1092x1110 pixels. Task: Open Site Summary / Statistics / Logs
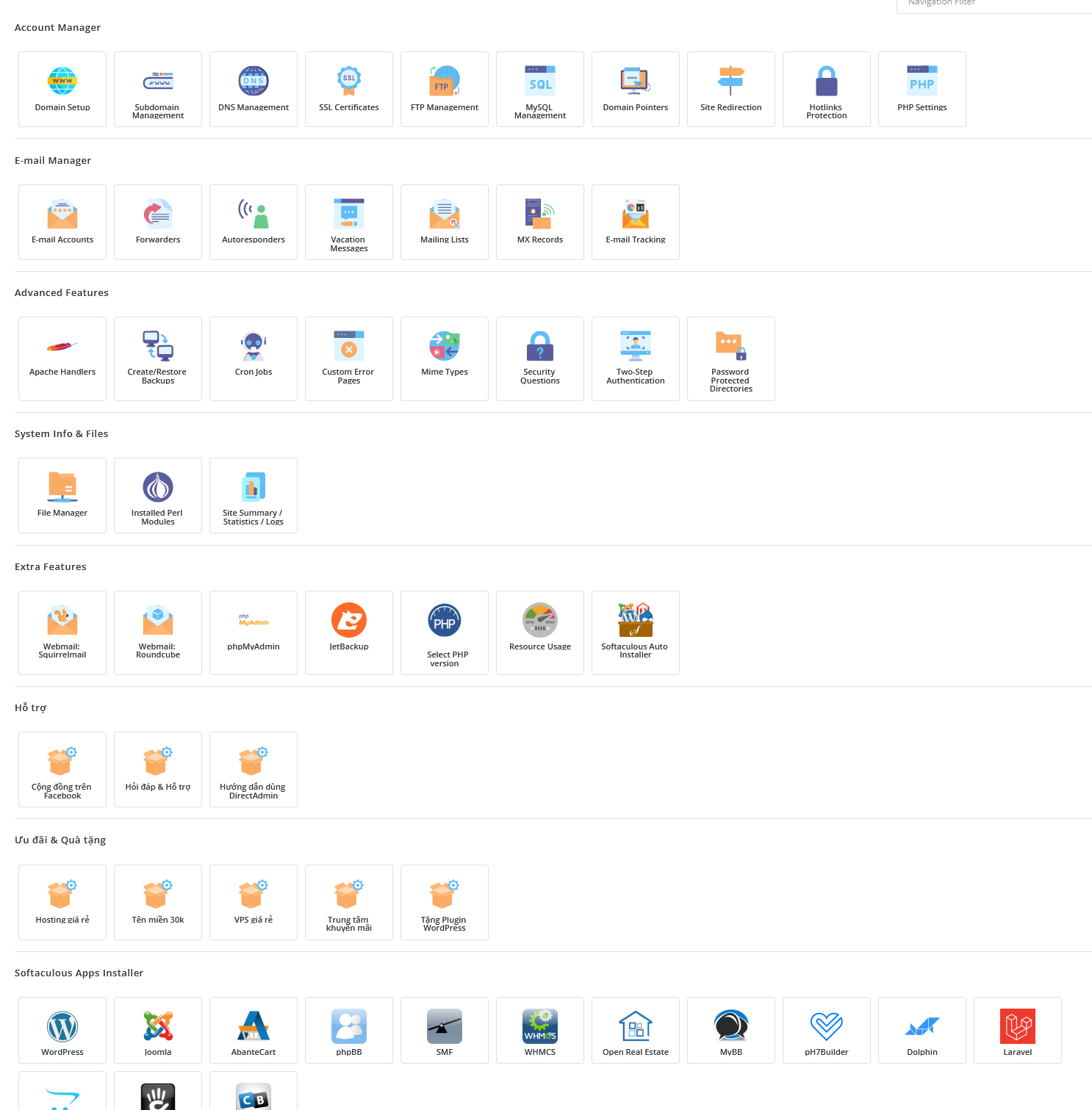254,495
